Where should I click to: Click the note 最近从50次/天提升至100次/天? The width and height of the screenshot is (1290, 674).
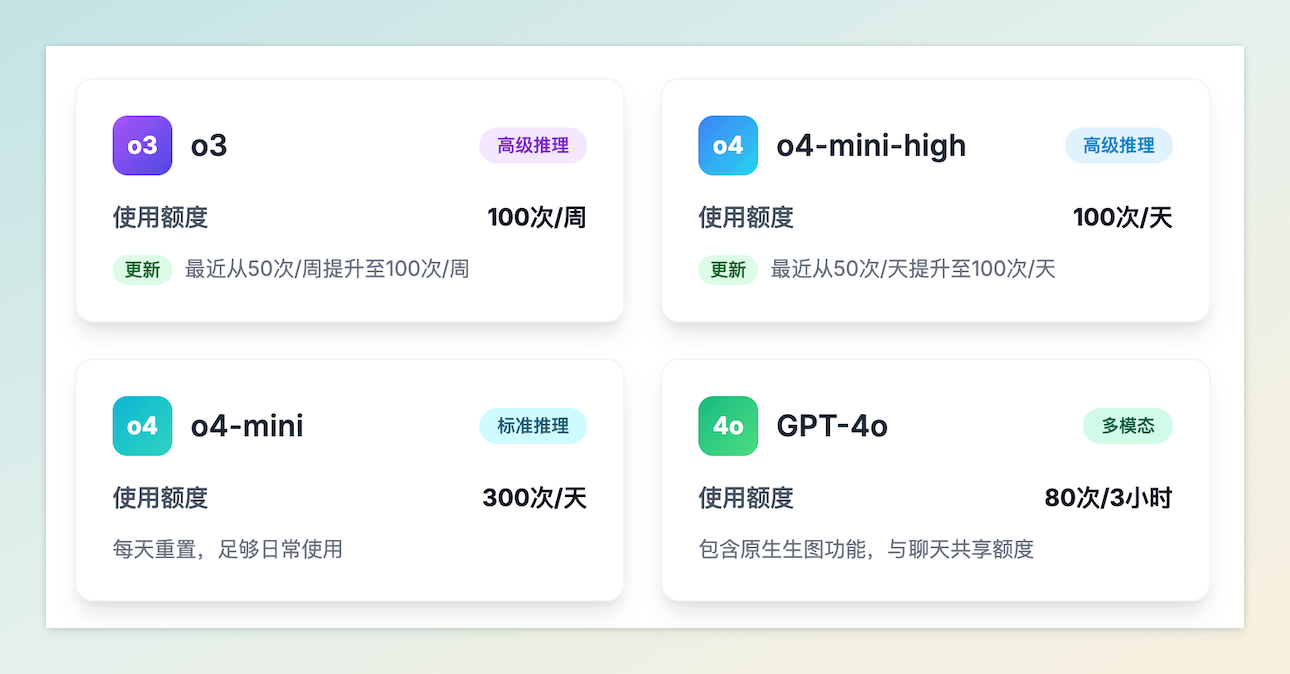913,269
